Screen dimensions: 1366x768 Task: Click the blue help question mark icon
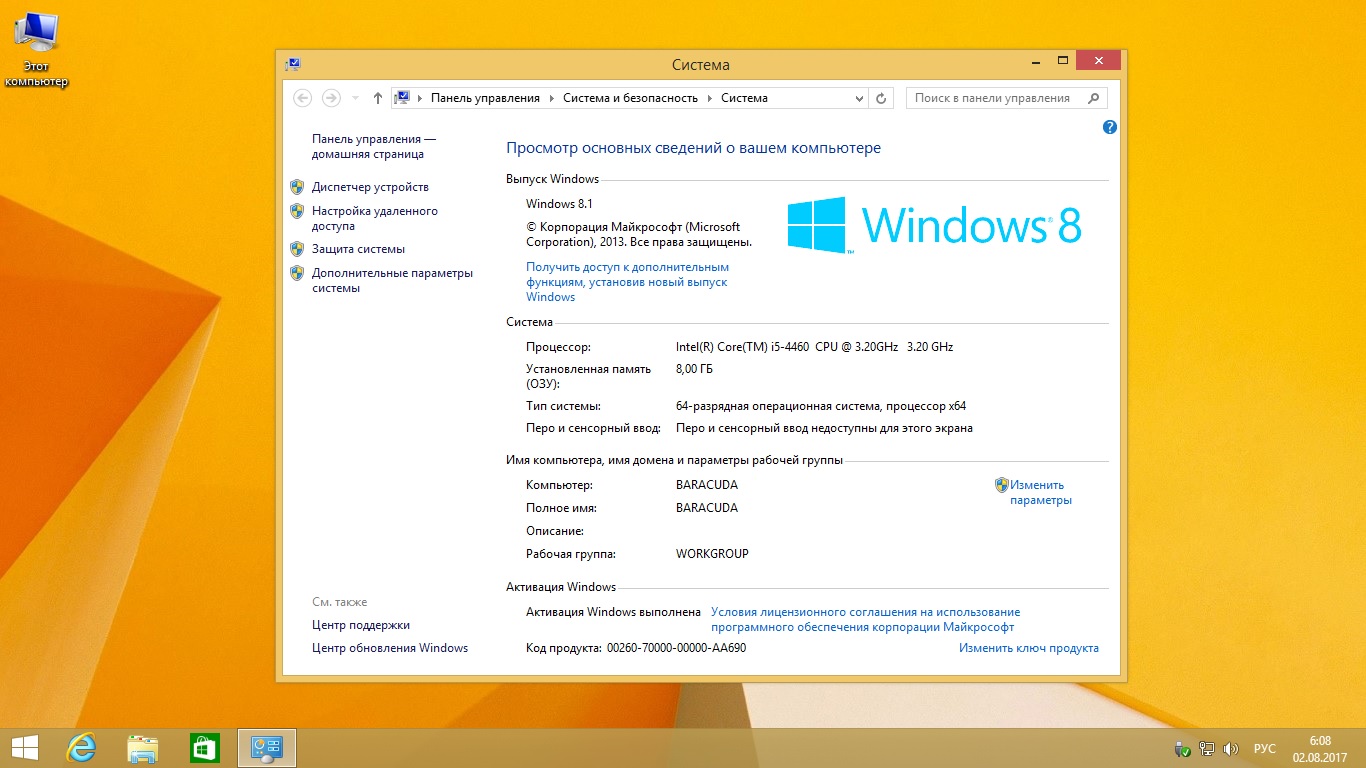click(1109, 127)
